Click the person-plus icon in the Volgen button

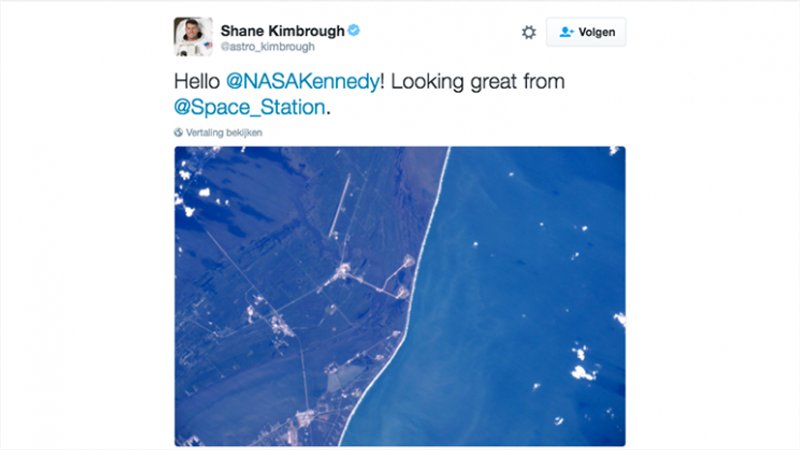point(566,32)
